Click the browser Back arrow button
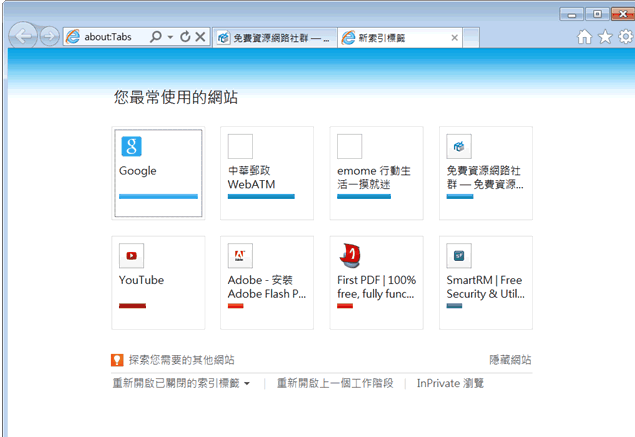The height and width of the screenshot is (437, 635). [x=23, y=36]
